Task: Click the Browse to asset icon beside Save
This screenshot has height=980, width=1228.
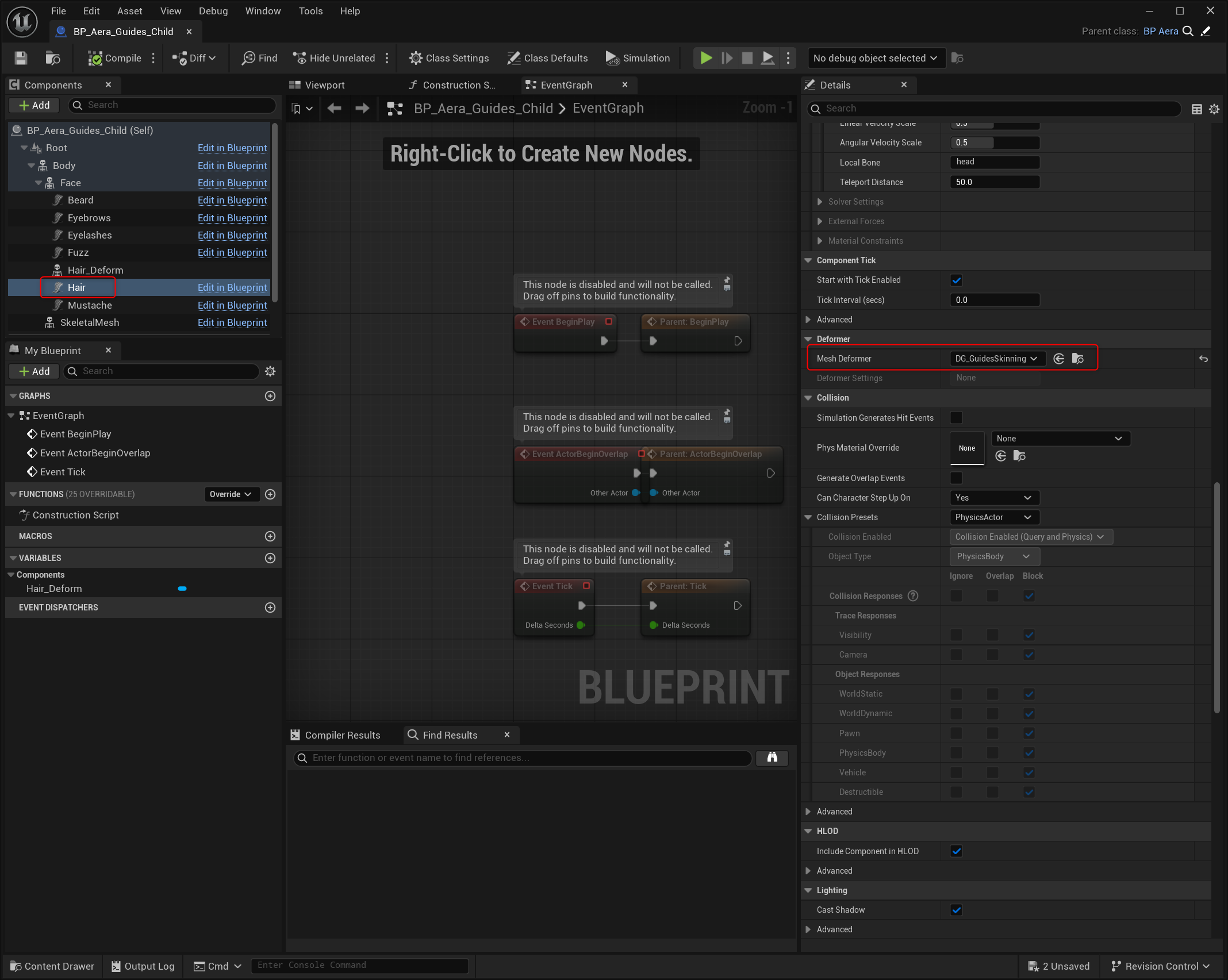Action: coord(53,58)
